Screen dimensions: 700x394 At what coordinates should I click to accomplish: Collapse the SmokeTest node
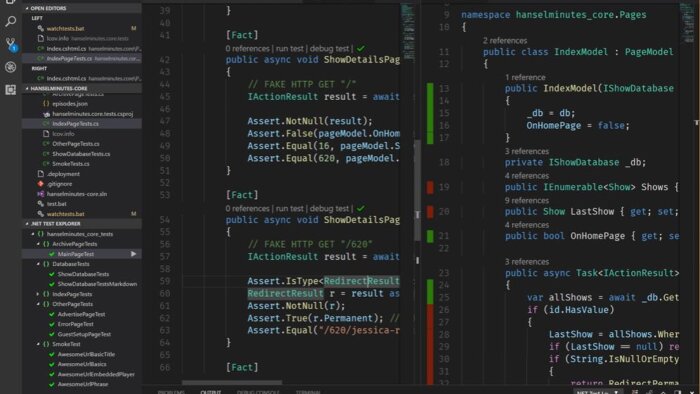coord(38,344)
